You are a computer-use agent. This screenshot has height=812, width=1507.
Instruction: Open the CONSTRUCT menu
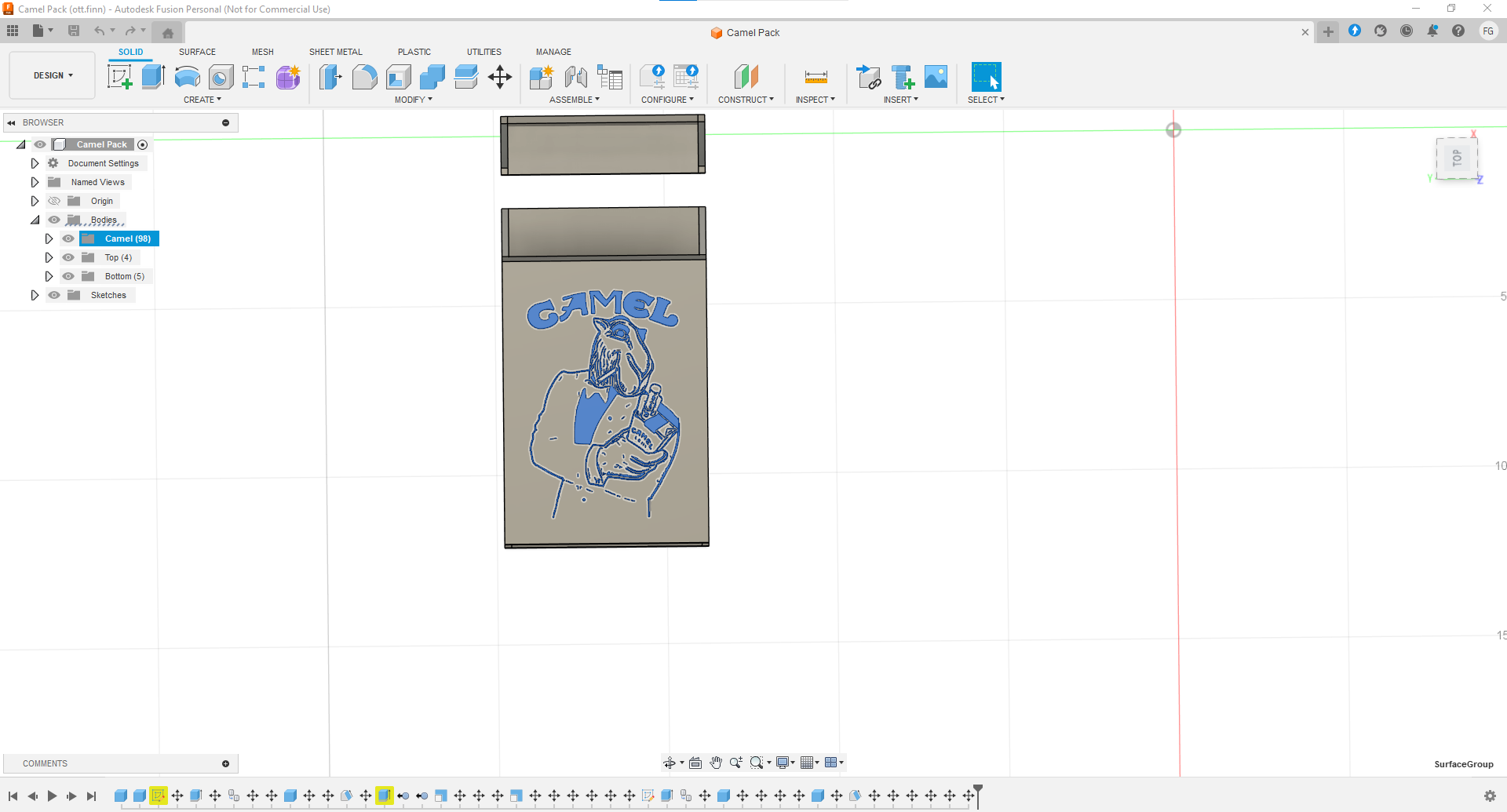click(746, 100)
